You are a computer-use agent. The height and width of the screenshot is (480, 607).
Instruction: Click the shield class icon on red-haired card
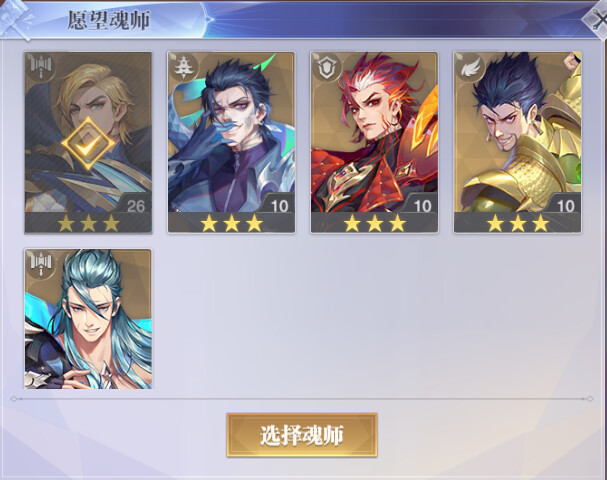327,67
